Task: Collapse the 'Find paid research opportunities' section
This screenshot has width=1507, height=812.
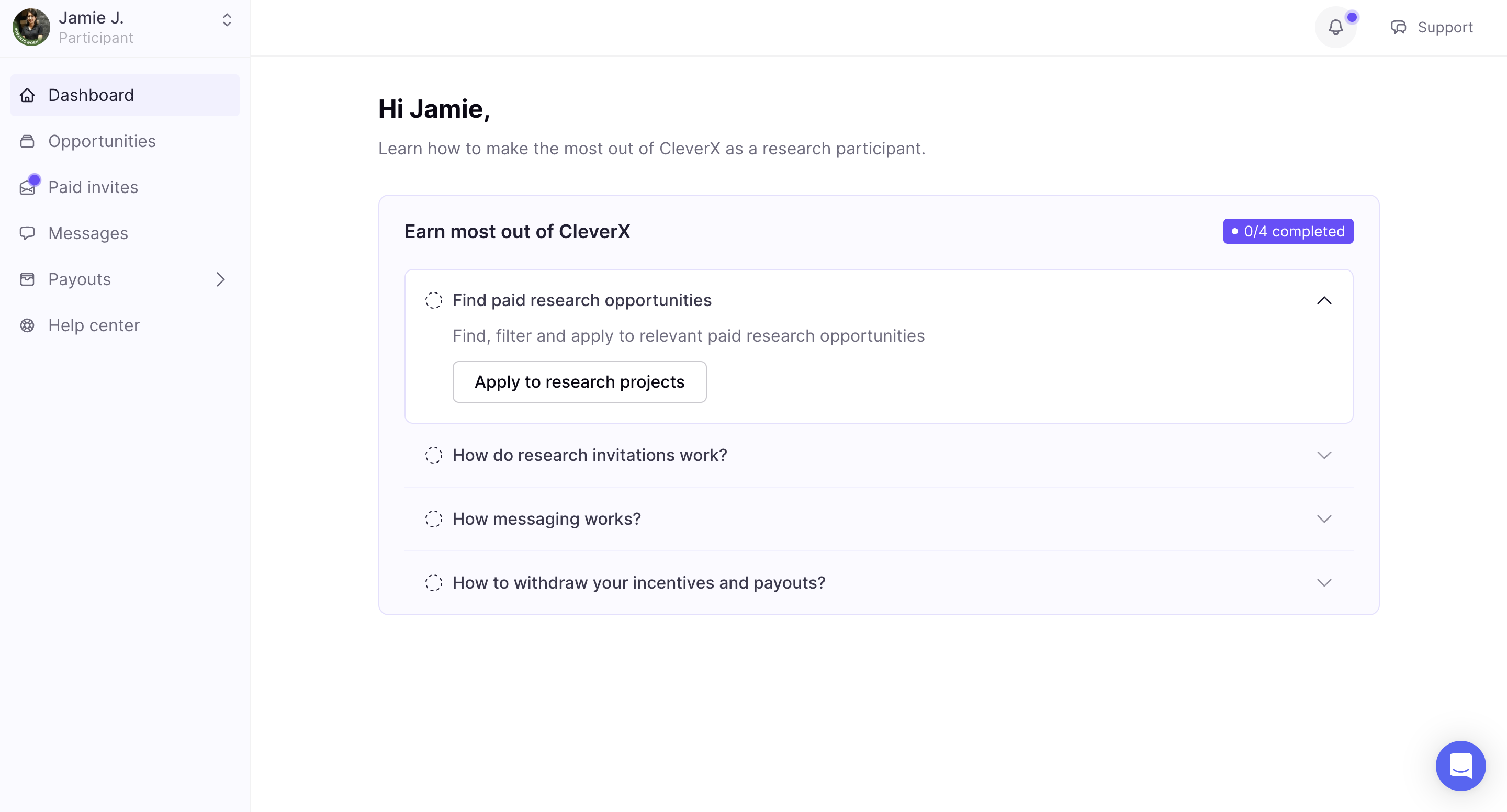Action: tap(1324, 301)
